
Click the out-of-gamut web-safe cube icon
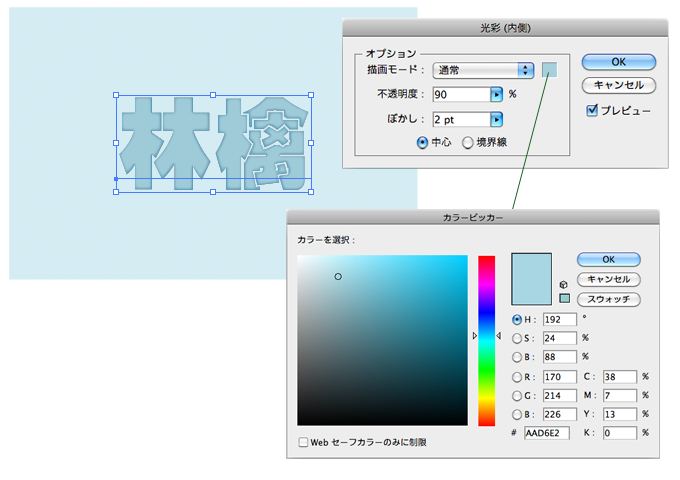point(565,284)
